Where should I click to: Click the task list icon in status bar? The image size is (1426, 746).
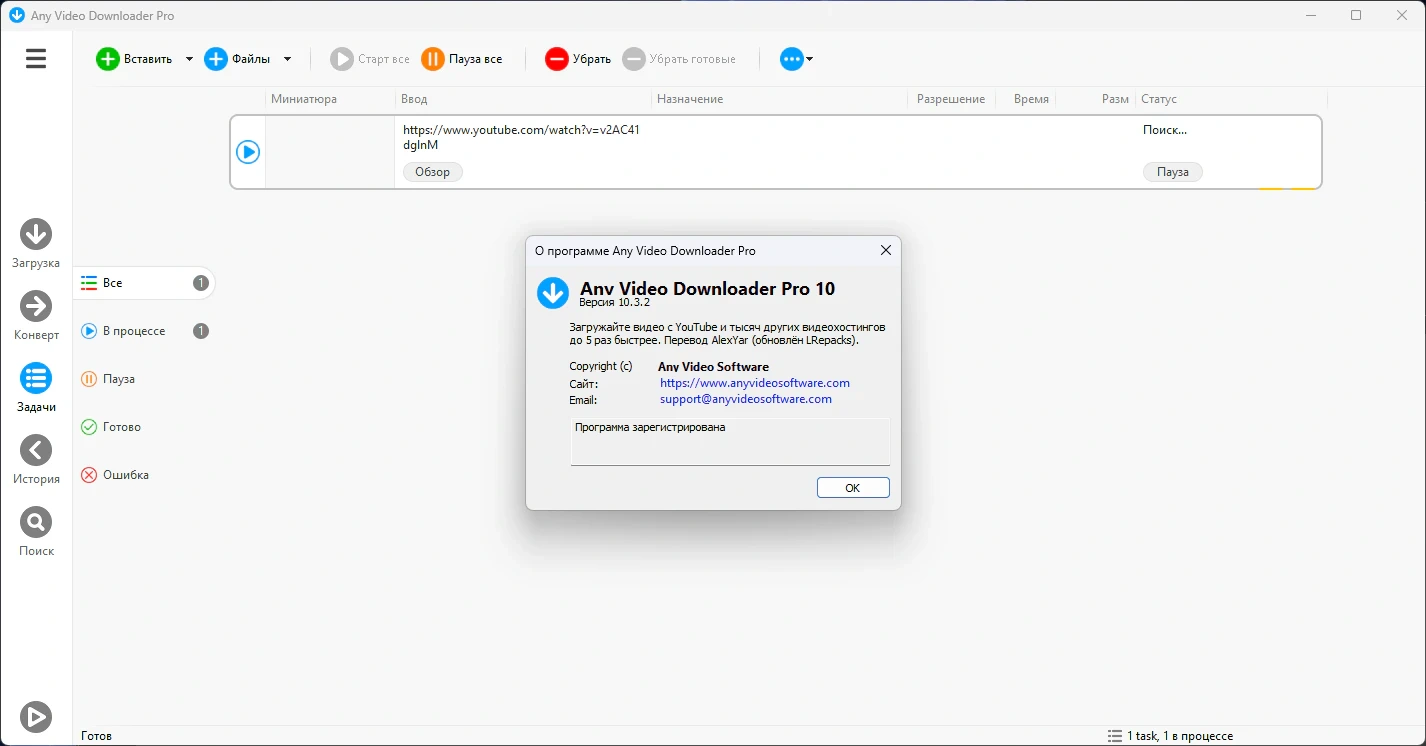[x=1114, y=736]
